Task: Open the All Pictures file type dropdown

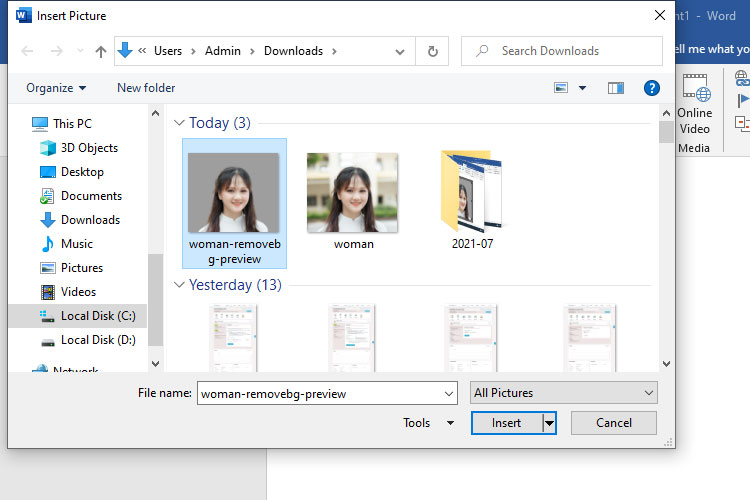Action: [x=563, y=393]
